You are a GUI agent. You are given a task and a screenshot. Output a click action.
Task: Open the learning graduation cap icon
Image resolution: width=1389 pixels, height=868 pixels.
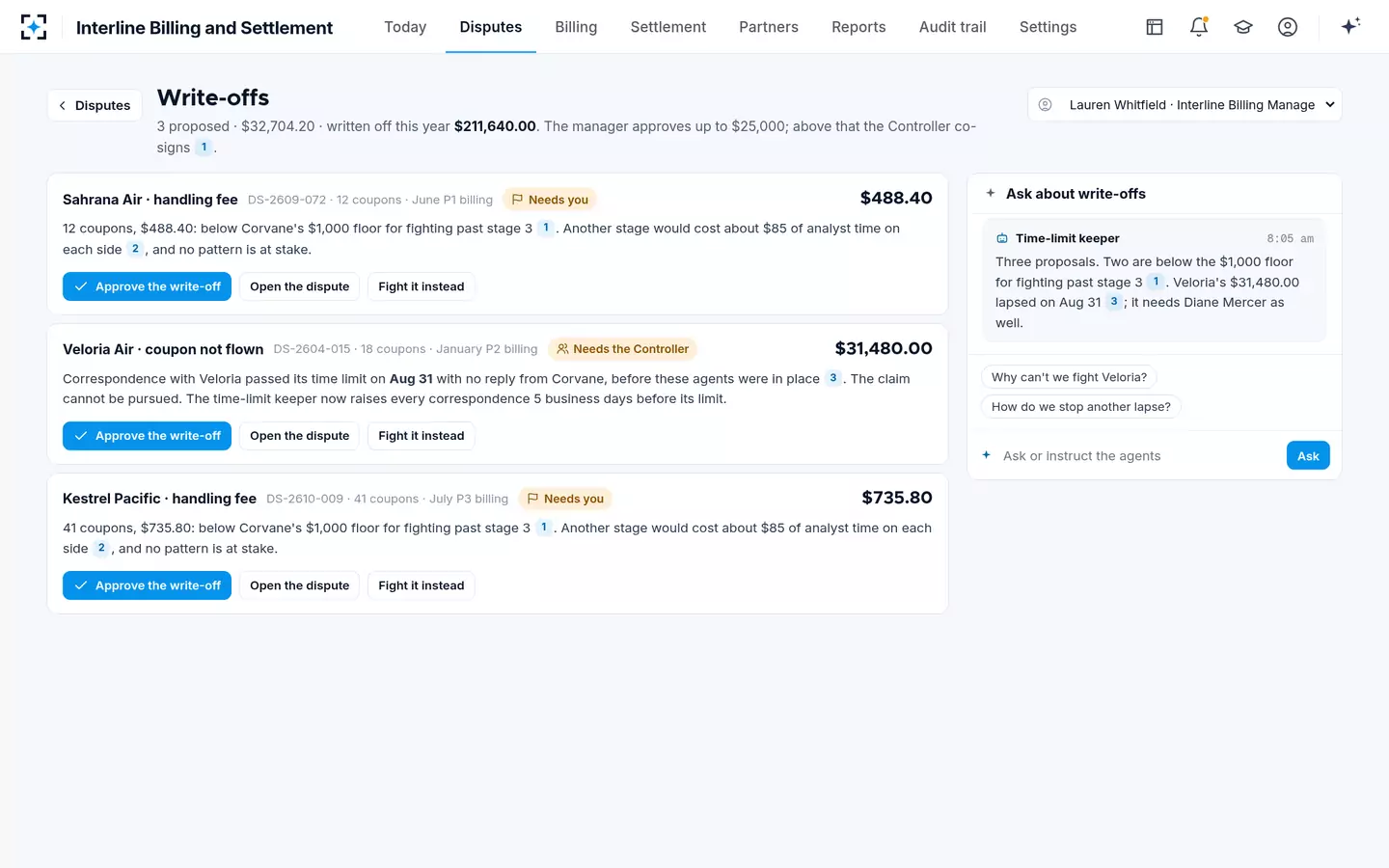coord(1243,27)
